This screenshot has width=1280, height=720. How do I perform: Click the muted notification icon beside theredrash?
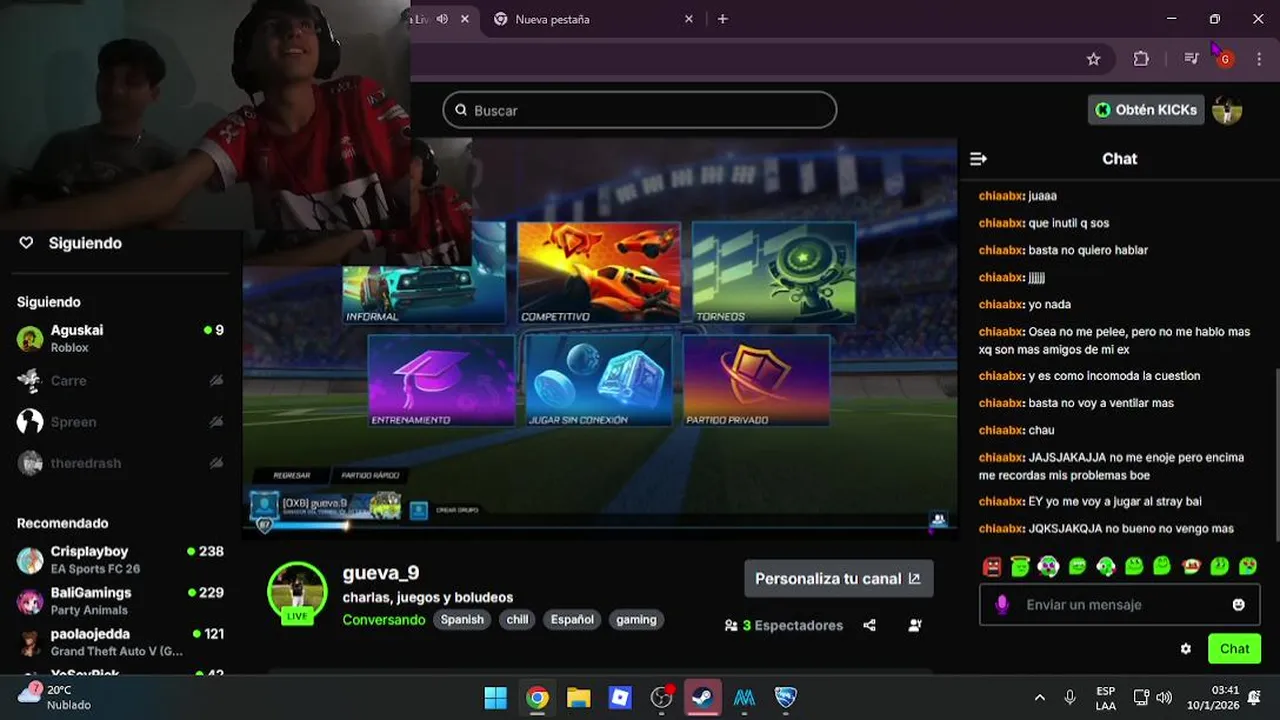click(216, 463)
